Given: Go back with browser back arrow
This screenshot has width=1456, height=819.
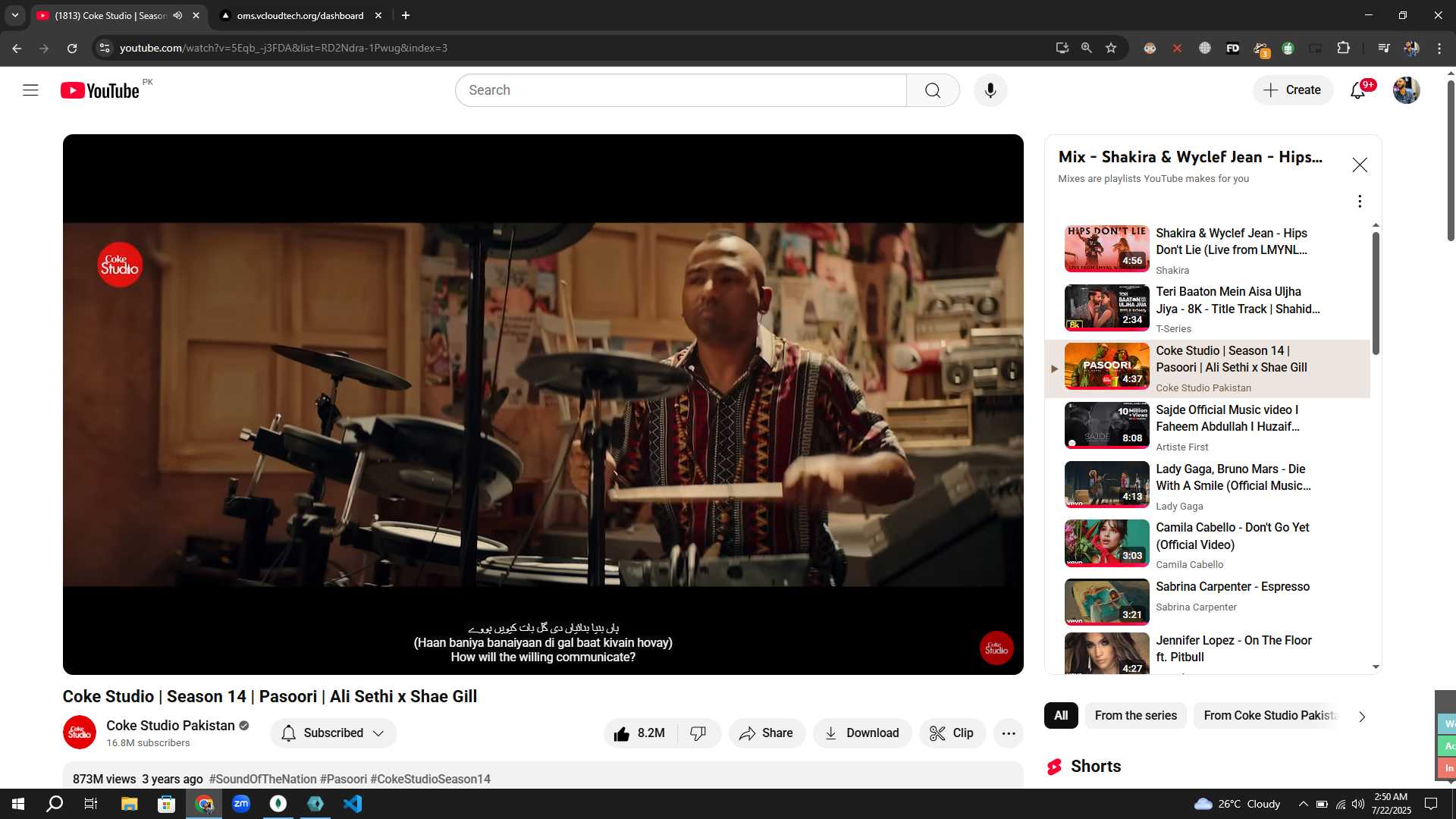Looking at the screenshot, I should [x=17, y=48].
